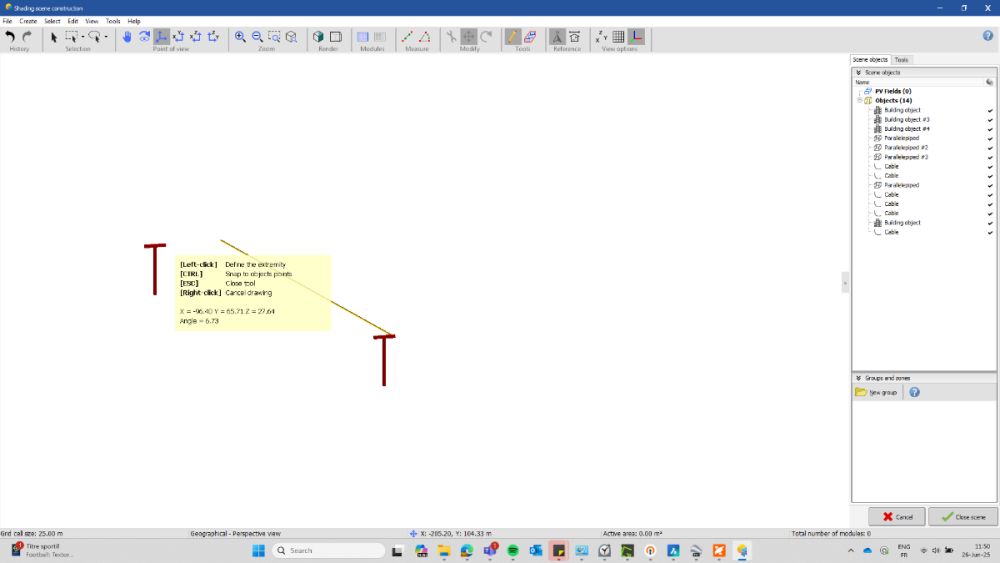Select the arrow pointer selection tool
This screenshot has width=1000, height=563.
[54, 37]
